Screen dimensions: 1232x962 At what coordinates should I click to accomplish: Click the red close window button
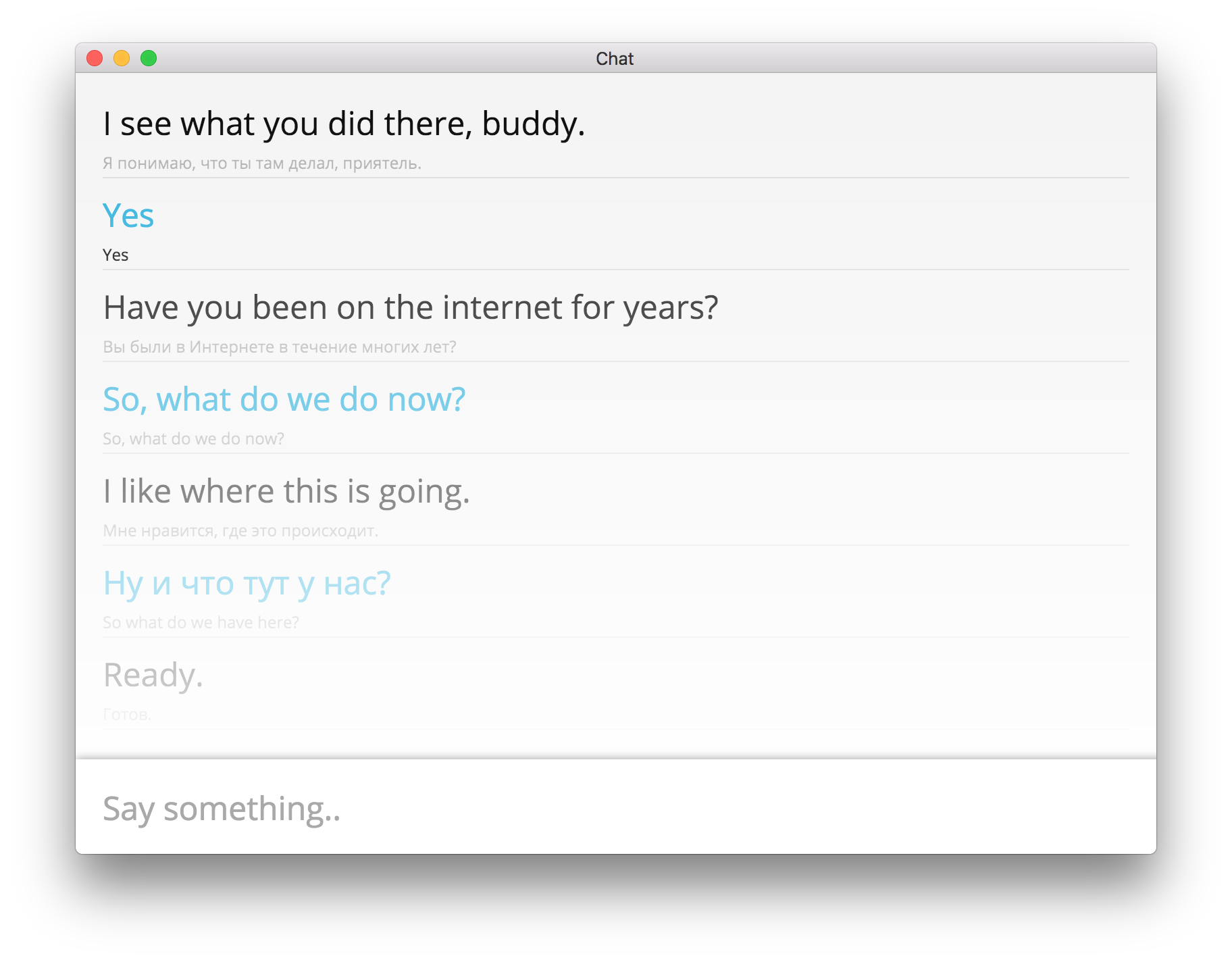pos(95,59)
